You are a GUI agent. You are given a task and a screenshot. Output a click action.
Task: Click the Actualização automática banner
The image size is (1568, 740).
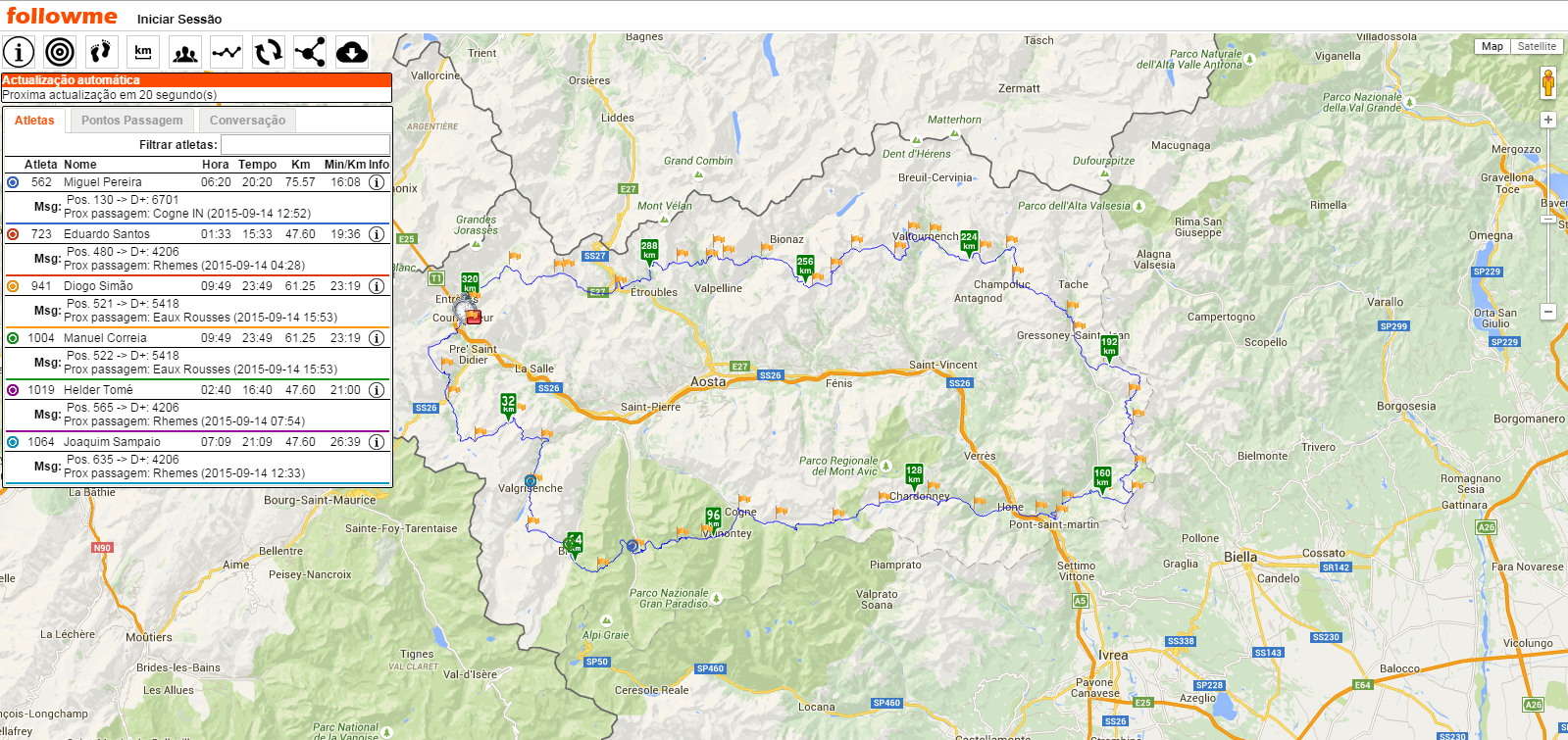pos(197,80)
